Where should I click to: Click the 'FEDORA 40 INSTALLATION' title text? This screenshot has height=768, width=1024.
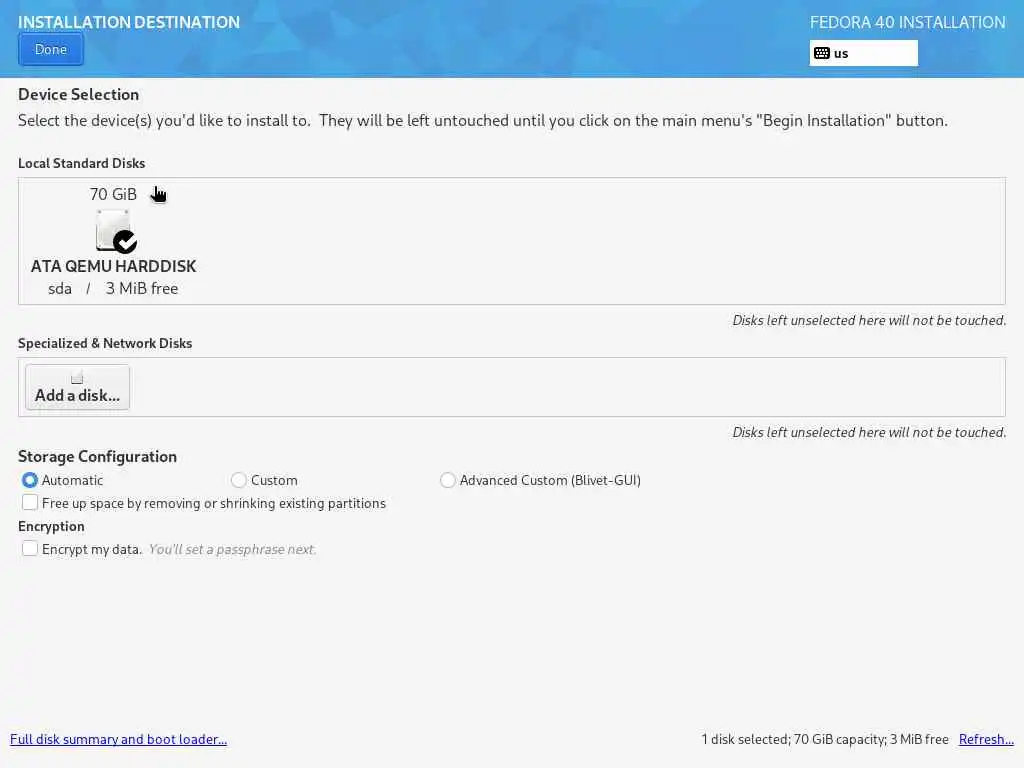(x=908, y=22)
